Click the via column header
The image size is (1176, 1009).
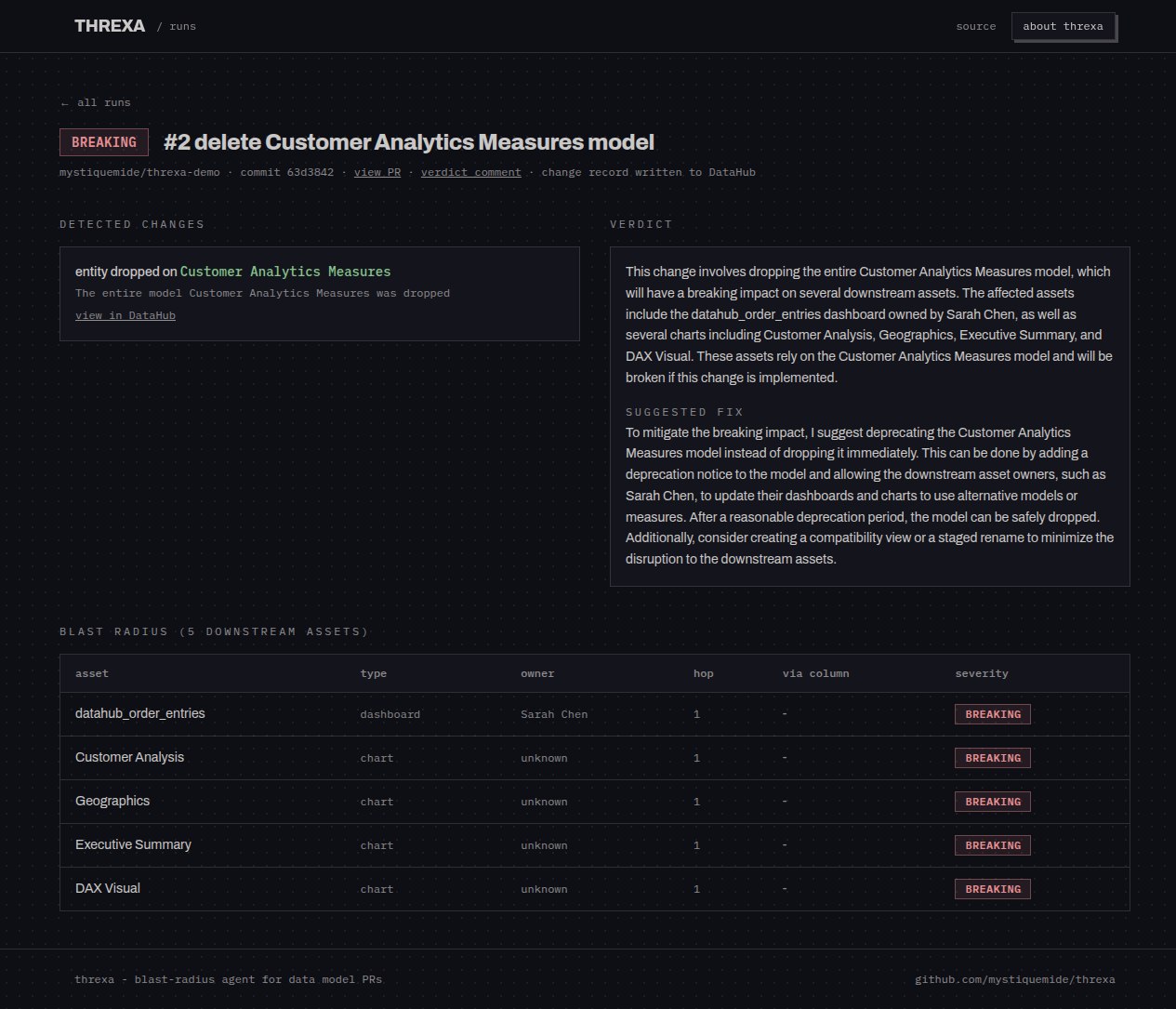pyautogui.click(x=815, y=673)
